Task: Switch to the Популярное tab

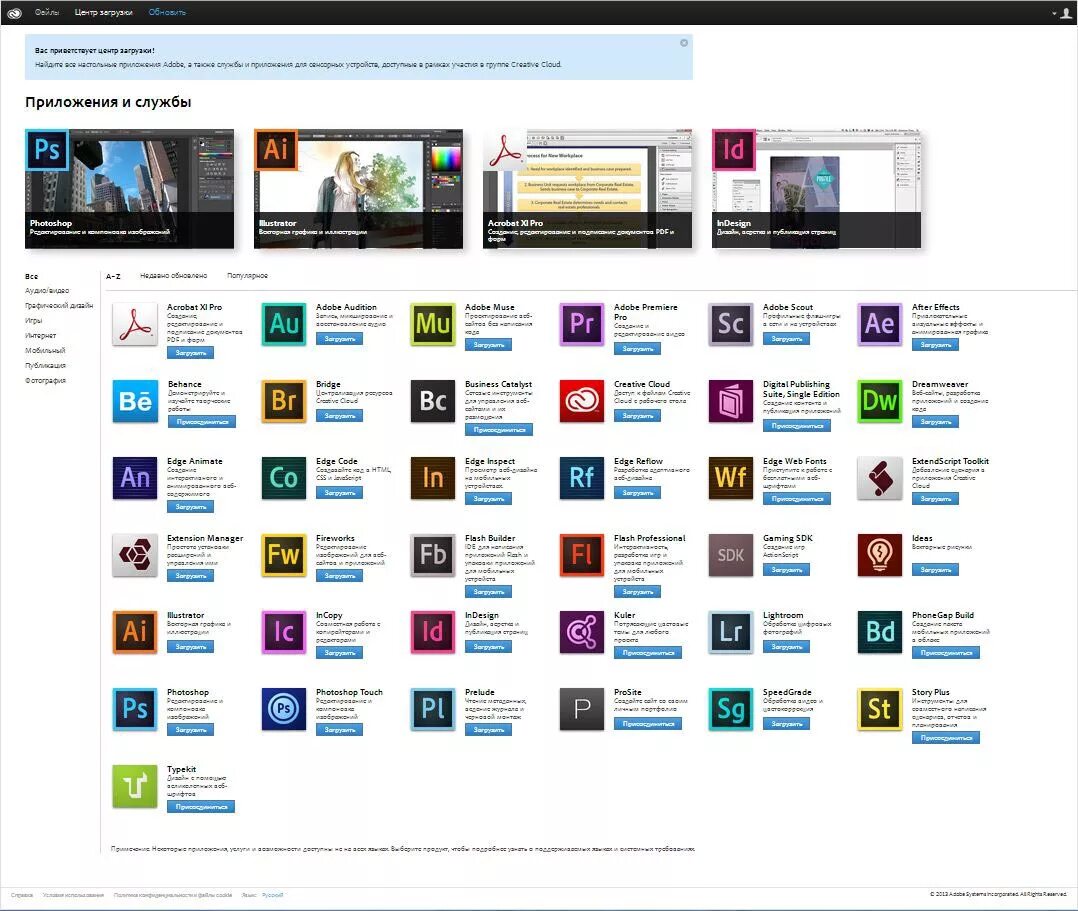Action: (x=248, y=276)
